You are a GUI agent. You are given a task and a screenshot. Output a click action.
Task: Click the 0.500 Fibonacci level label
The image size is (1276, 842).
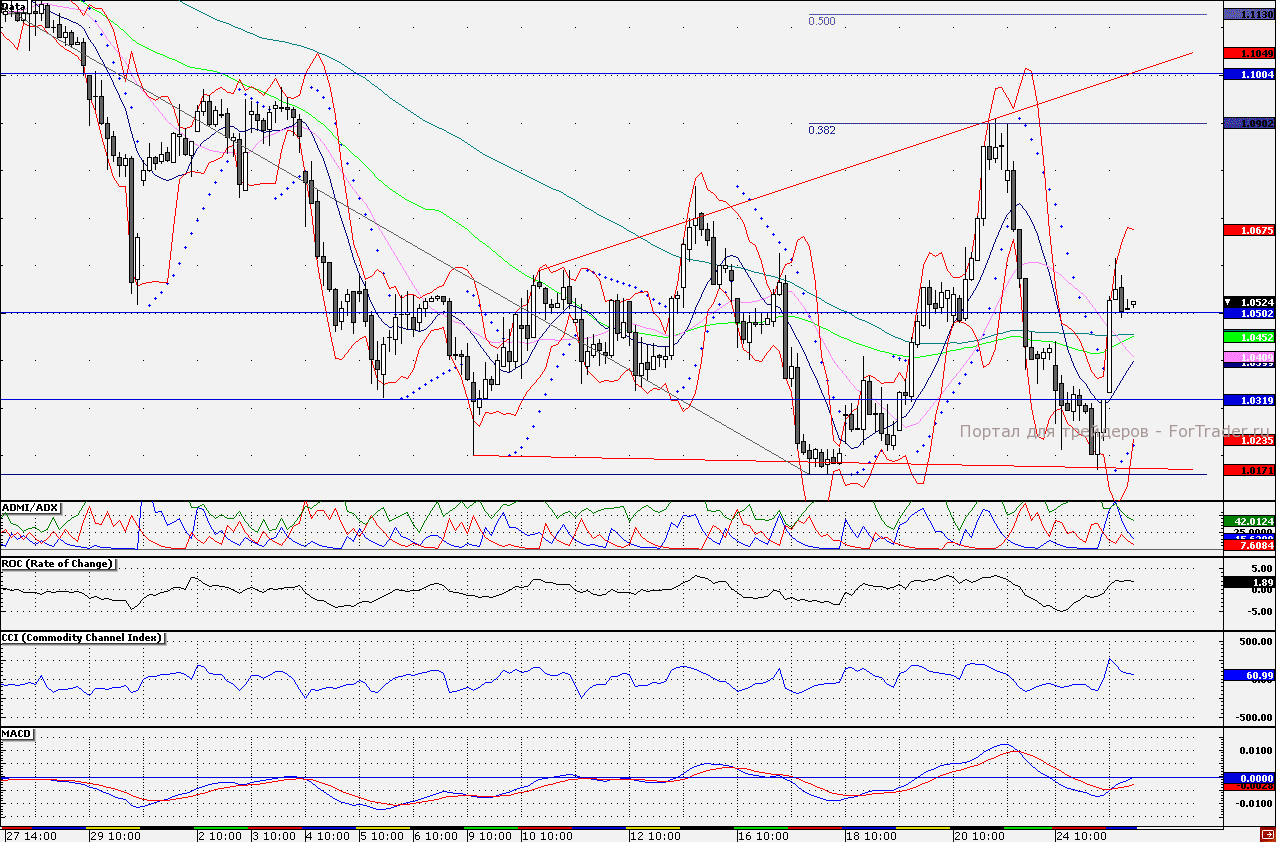[821, 20]
